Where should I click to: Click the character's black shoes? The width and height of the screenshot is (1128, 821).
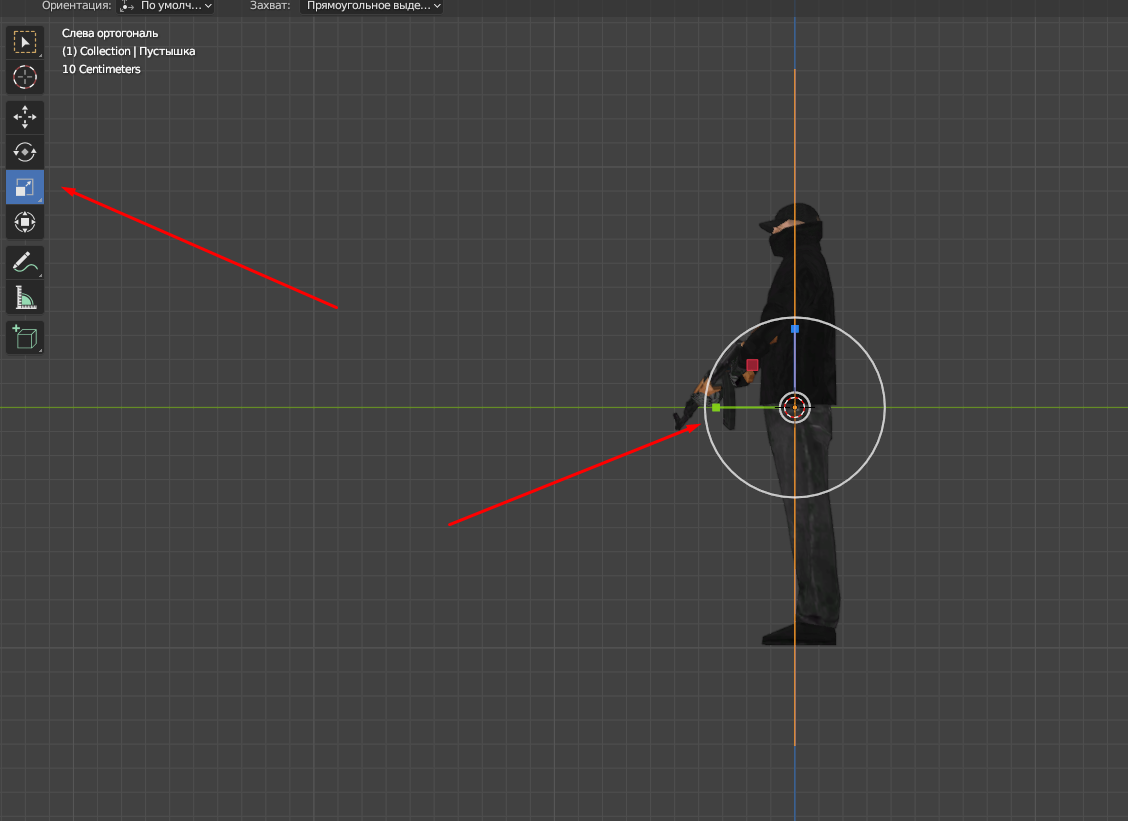[x=798, y=634]
